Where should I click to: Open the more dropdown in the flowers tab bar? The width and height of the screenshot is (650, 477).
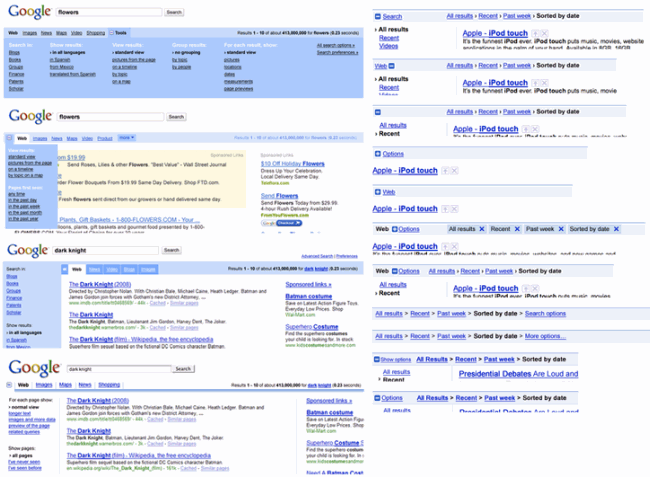point(126,138)
